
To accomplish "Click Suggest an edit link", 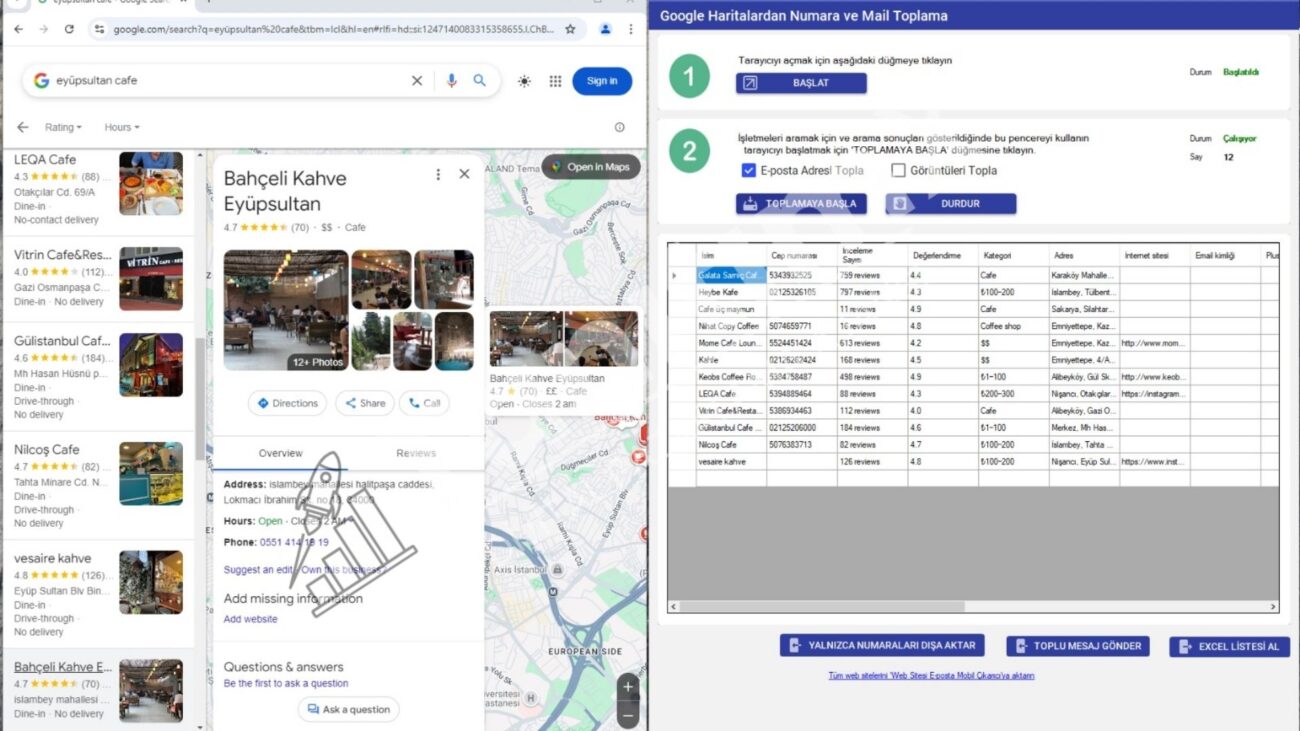I will (257, 570).
